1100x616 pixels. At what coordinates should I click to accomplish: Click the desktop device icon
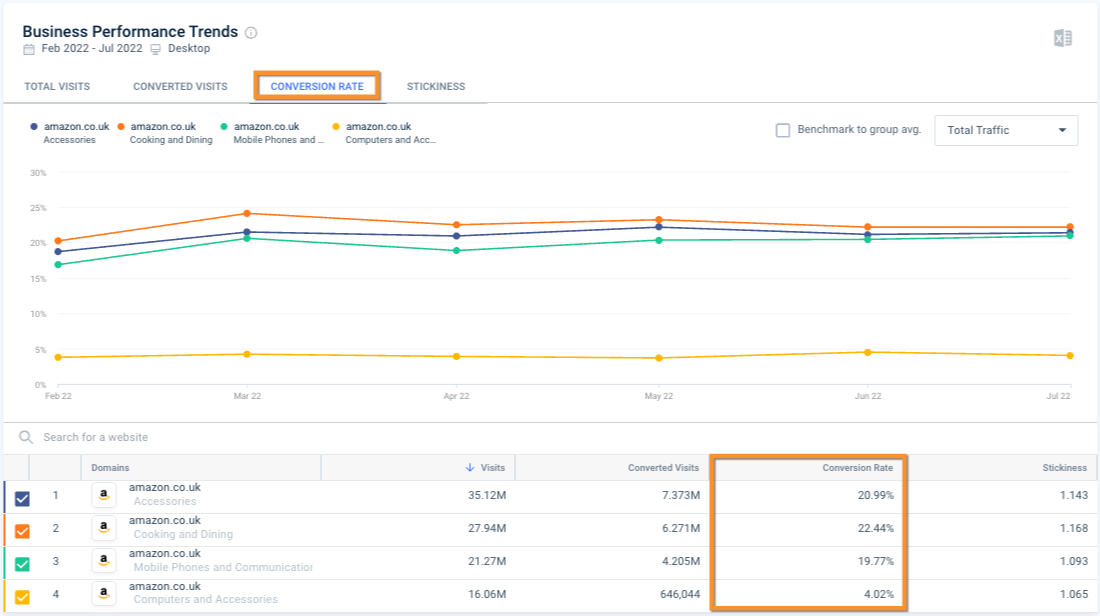(x=156, y=49)
